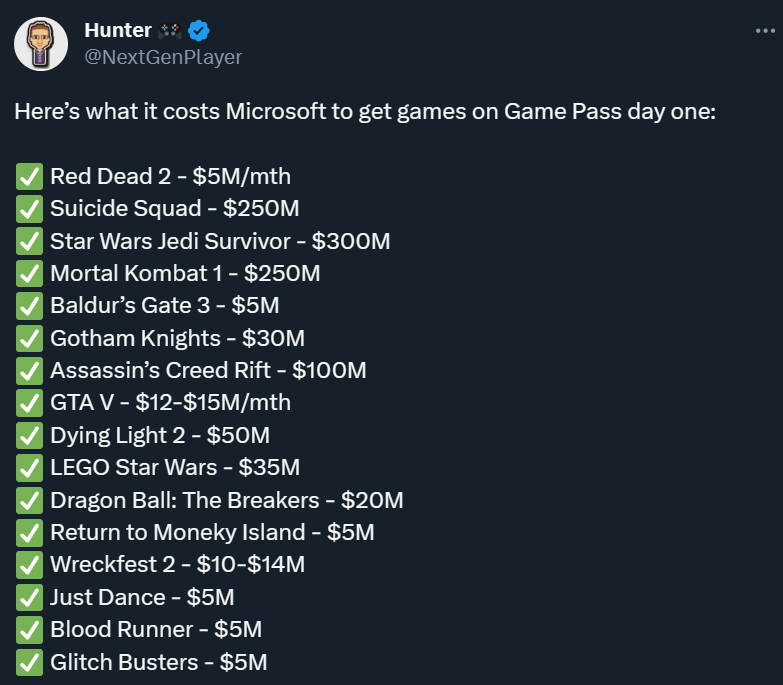Click the checkmark beside Wreckfest 2

[x=29, y=564]
